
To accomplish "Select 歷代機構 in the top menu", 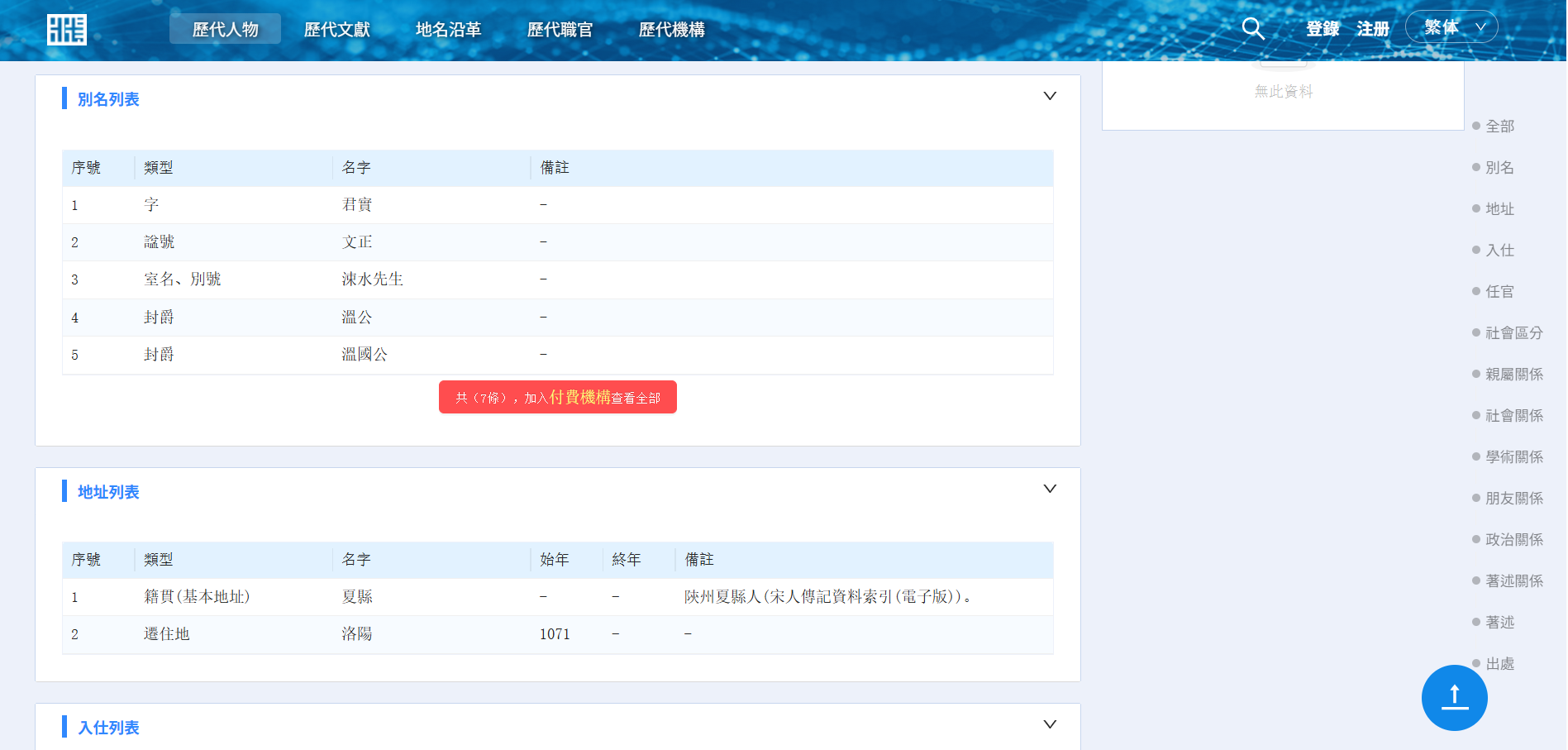I will pos(671,30).
